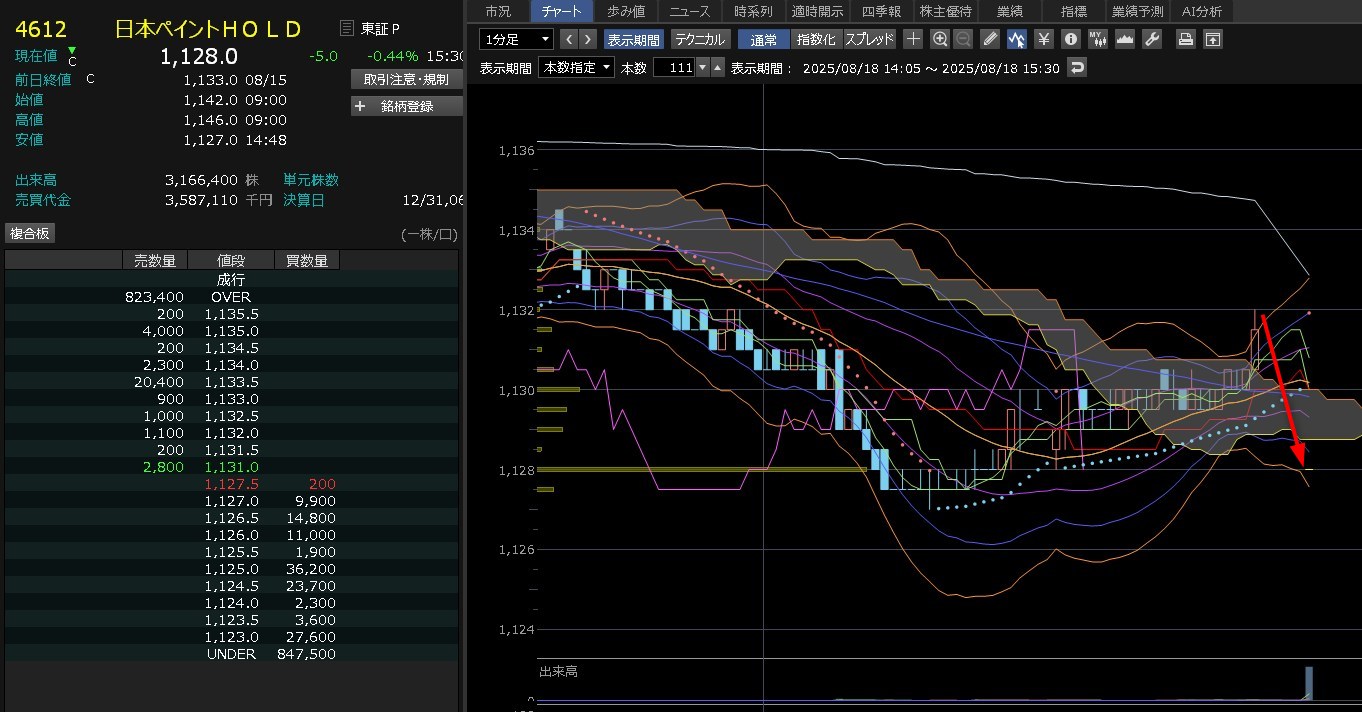Viewport: 1362px width, 712px height.
Task: Open the 業績予測 tab
Action: tap(1137, 11)
